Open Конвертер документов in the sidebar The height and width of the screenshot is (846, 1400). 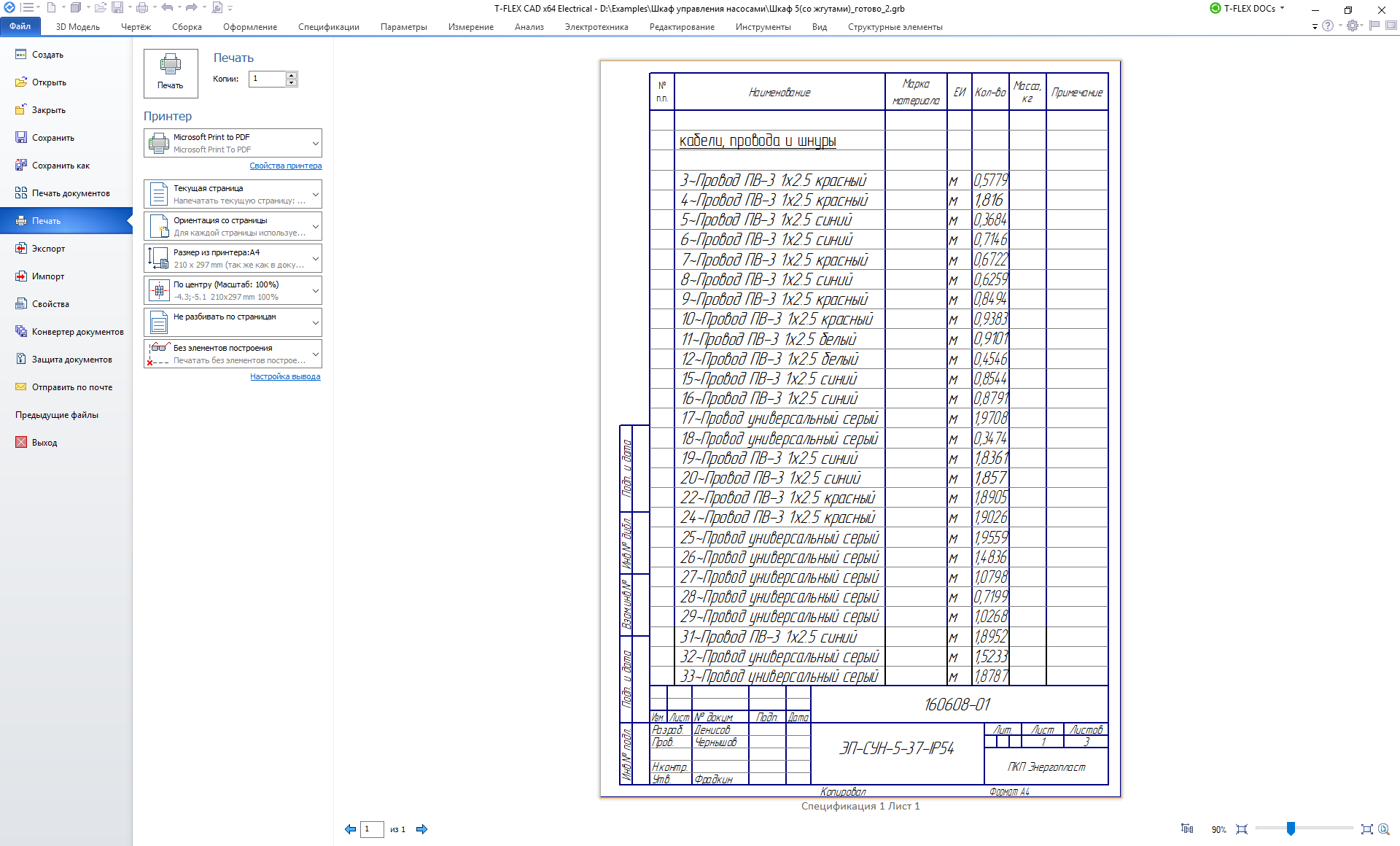click(77, 332)
